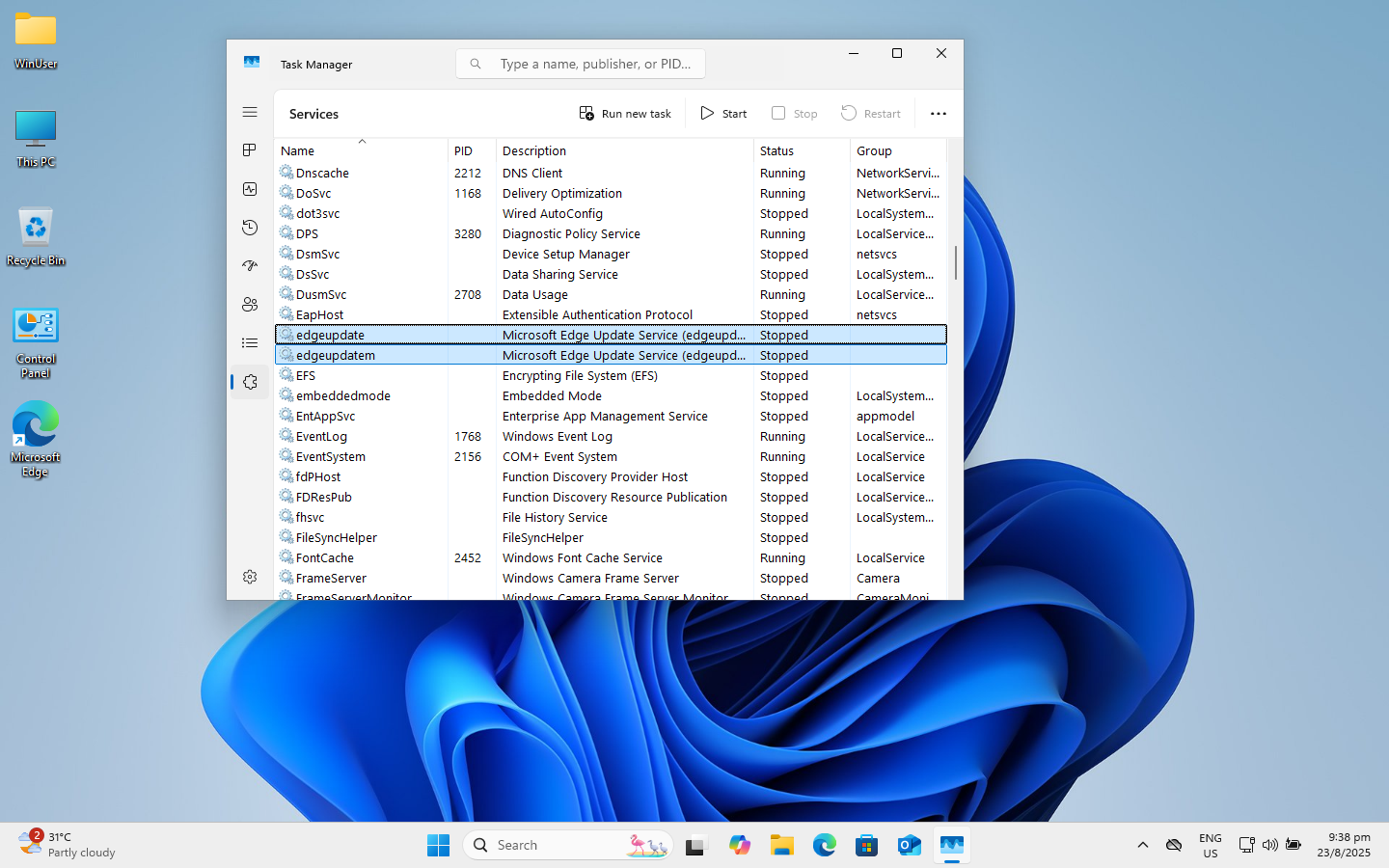The image size is (1389, 868).
Task: Click the Run new task button
Action: (x=625, y=114)
